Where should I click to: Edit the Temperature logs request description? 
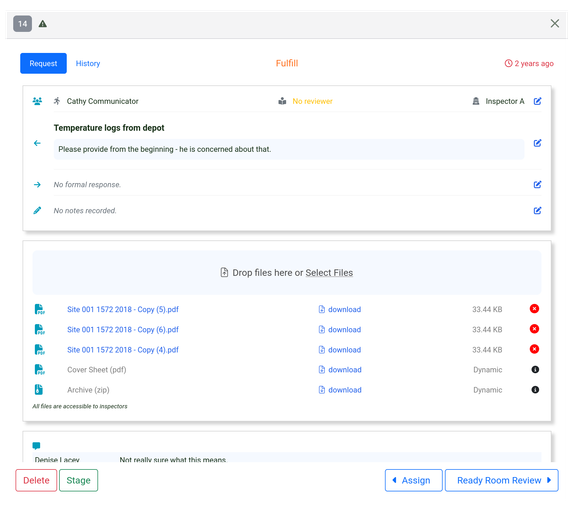click(x=537, y=143)
